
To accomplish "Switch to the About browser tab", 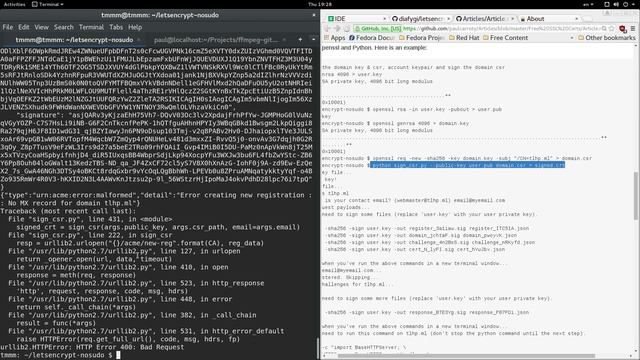I will coord(549,19).
